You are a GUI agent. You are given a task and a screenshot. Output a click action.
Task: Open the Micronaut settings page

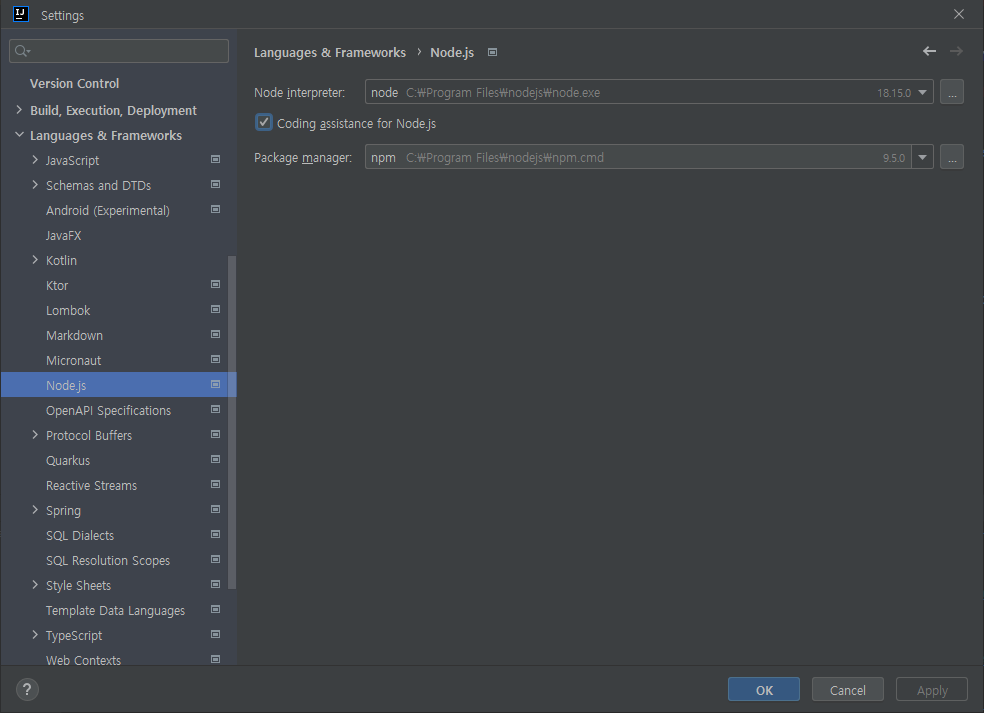tap(73, 360)
